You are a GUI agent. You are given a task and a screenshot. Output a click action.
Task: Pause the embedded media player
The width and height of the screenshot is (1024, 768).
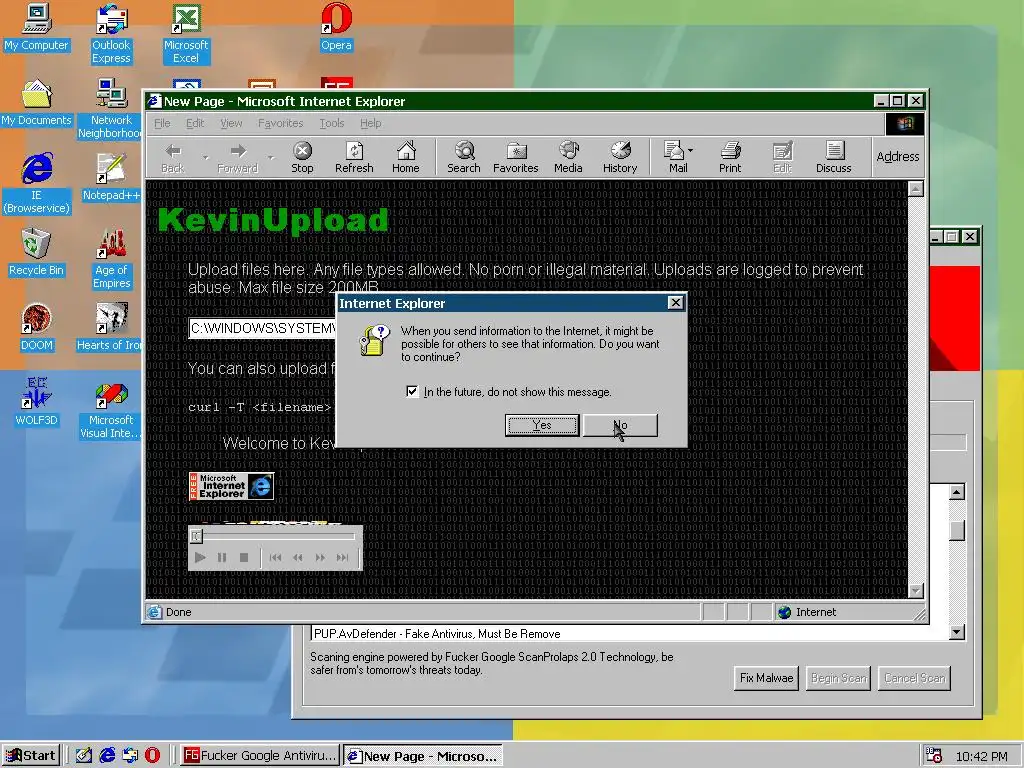(222, 557)
